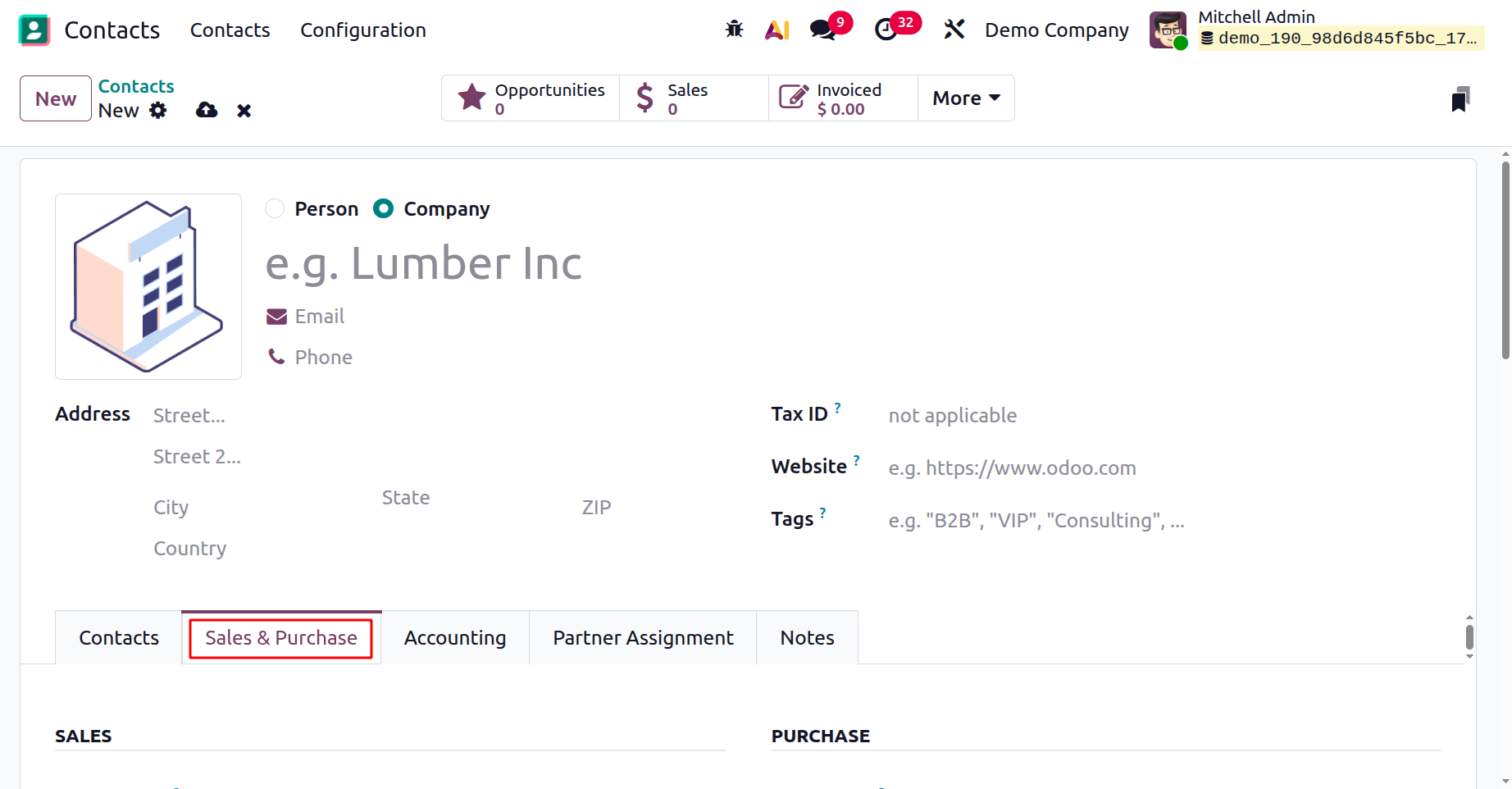Select the Company radio button
Screen dimensions: 1512x789
[383, 208]
